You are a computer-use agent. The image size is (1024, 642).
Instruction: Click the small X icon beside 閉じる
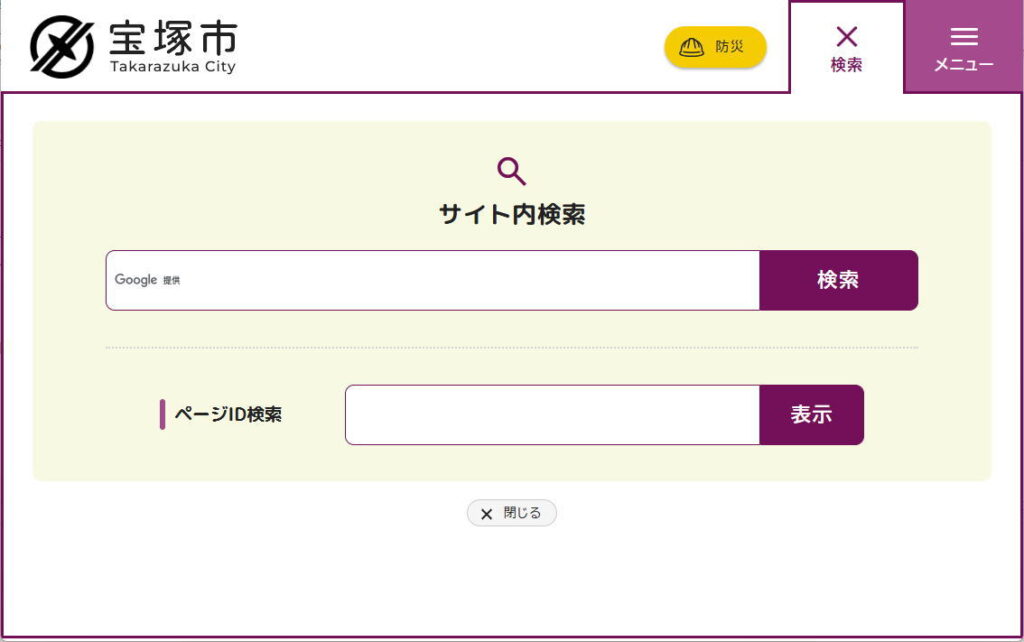pyautogui.click(x=486, y=514)
